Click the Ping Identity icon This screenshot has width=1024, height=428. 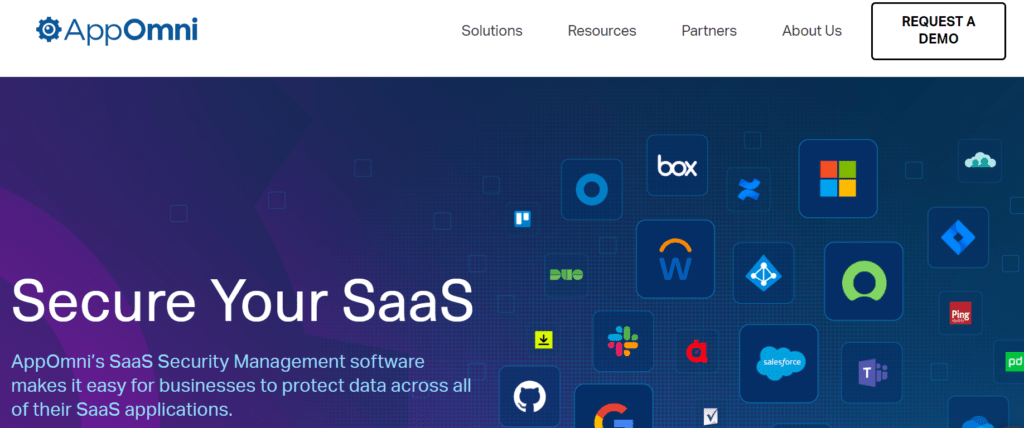960,313
